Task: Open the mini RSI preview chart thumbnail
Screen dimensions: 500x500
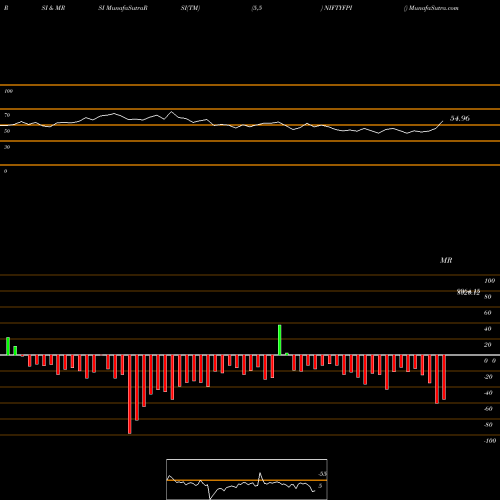Action: pyautogui.click(x=247, y=479)
